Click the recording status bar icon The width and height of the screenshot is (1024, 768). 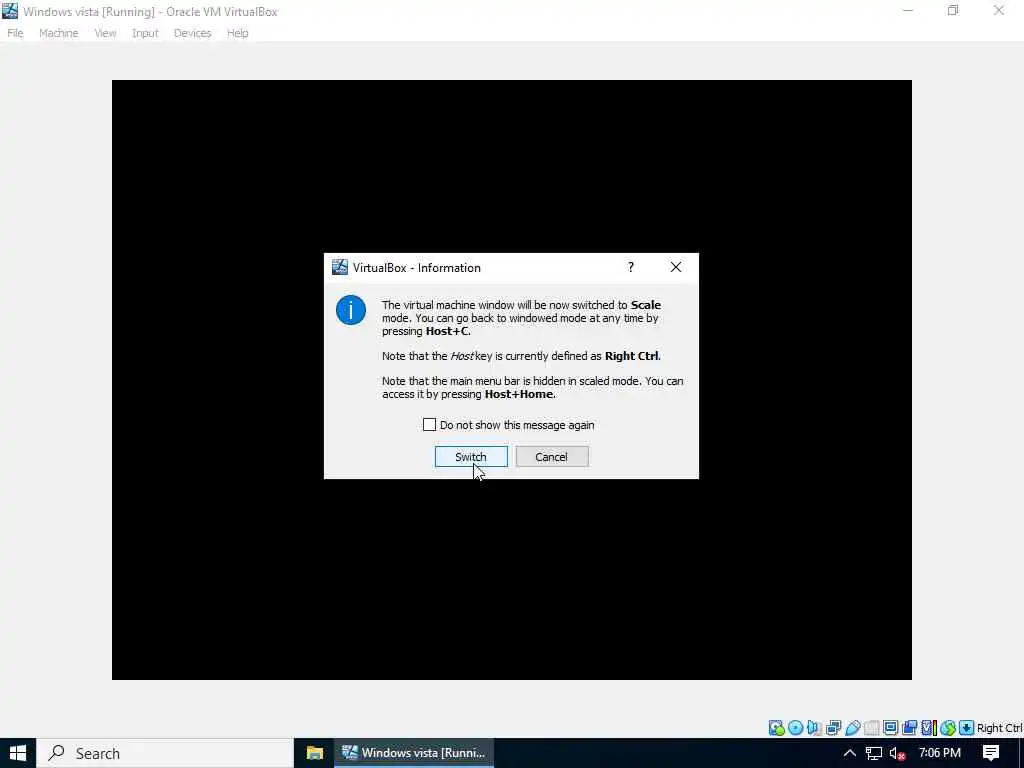coord(910,728)
